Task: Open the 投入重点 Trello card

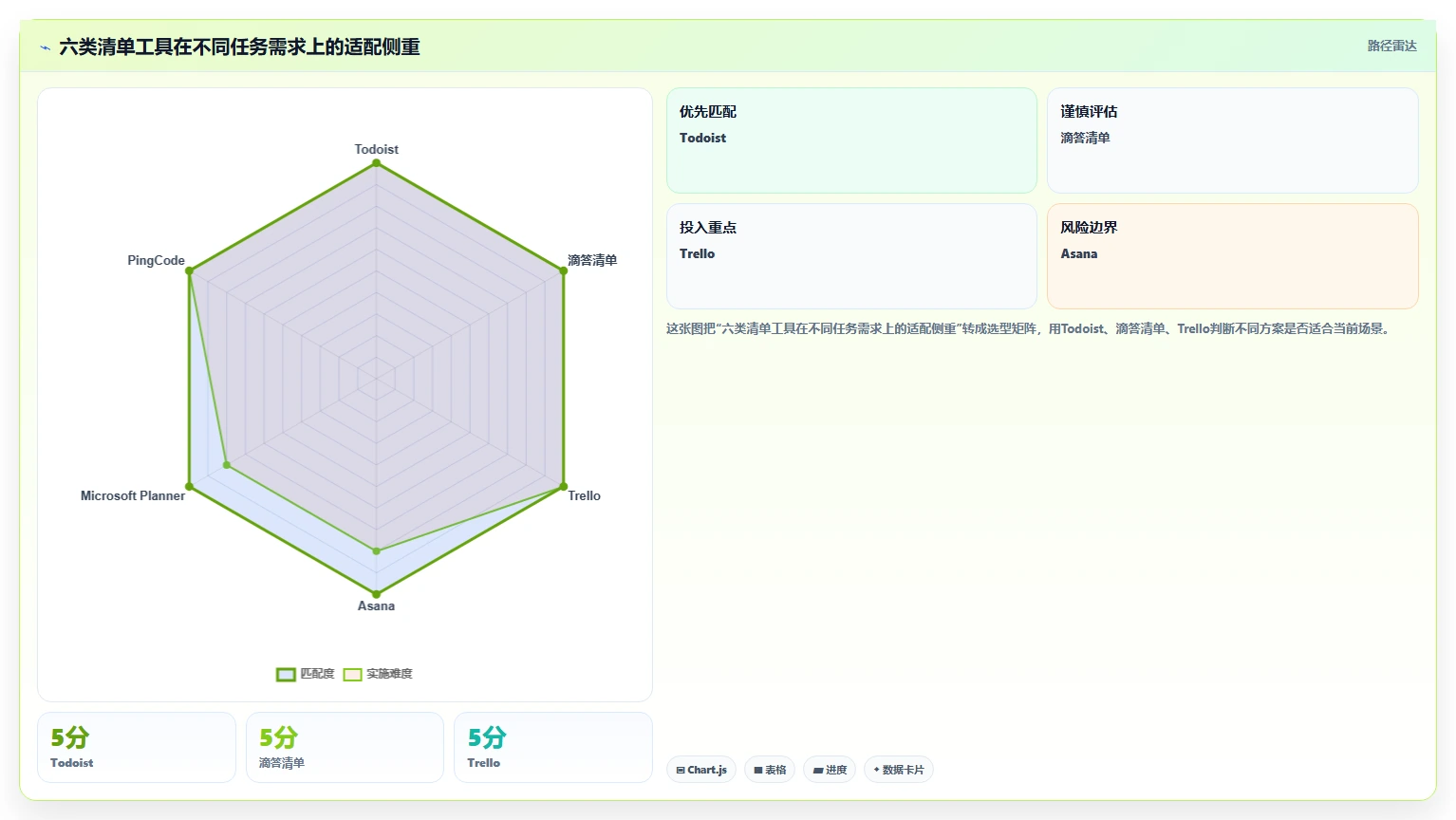Action: (x=851, y=256)
